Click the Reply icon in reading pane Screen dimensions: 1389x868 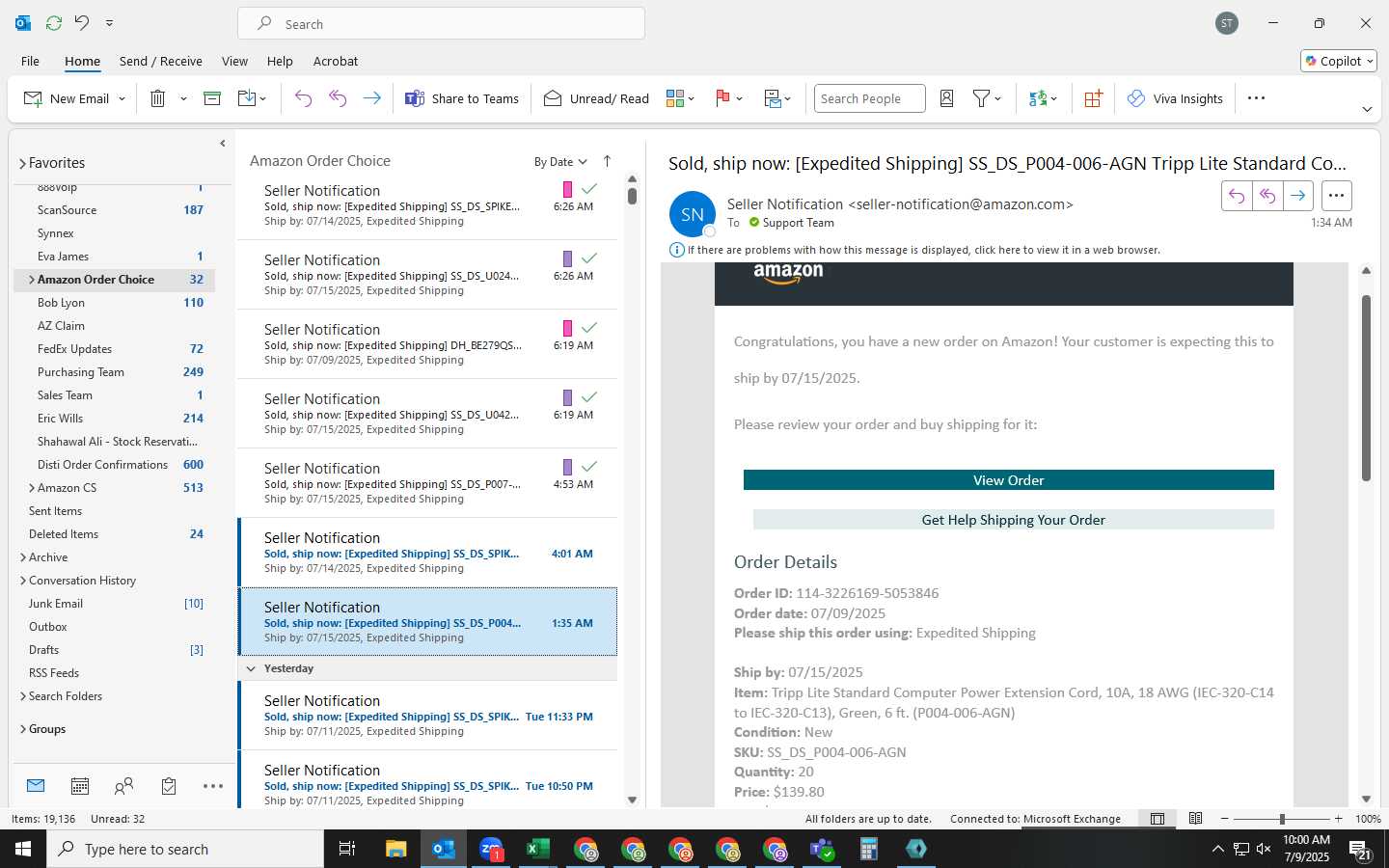point(1237,196)
